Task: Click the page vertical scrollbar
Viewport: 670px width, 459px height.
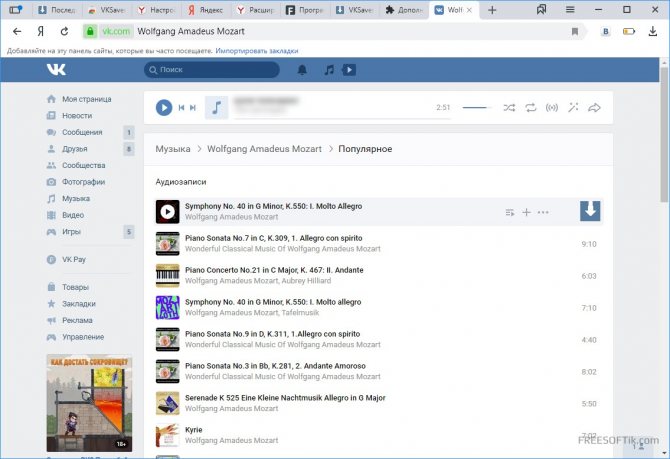Action: pyautogui.click(x=664, y=137)
